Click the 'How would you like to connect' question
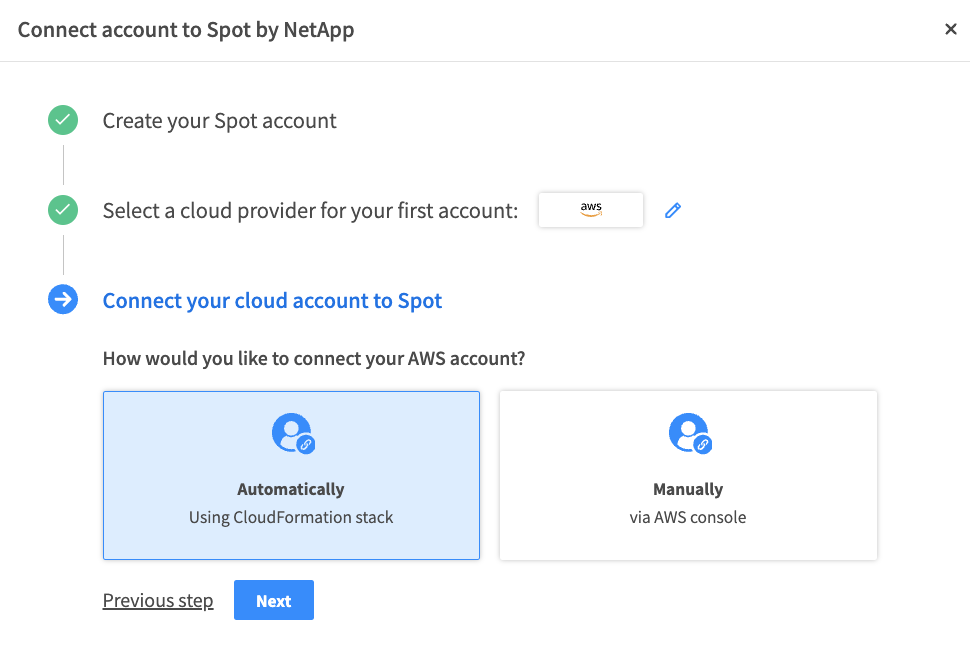 [314, 358]
